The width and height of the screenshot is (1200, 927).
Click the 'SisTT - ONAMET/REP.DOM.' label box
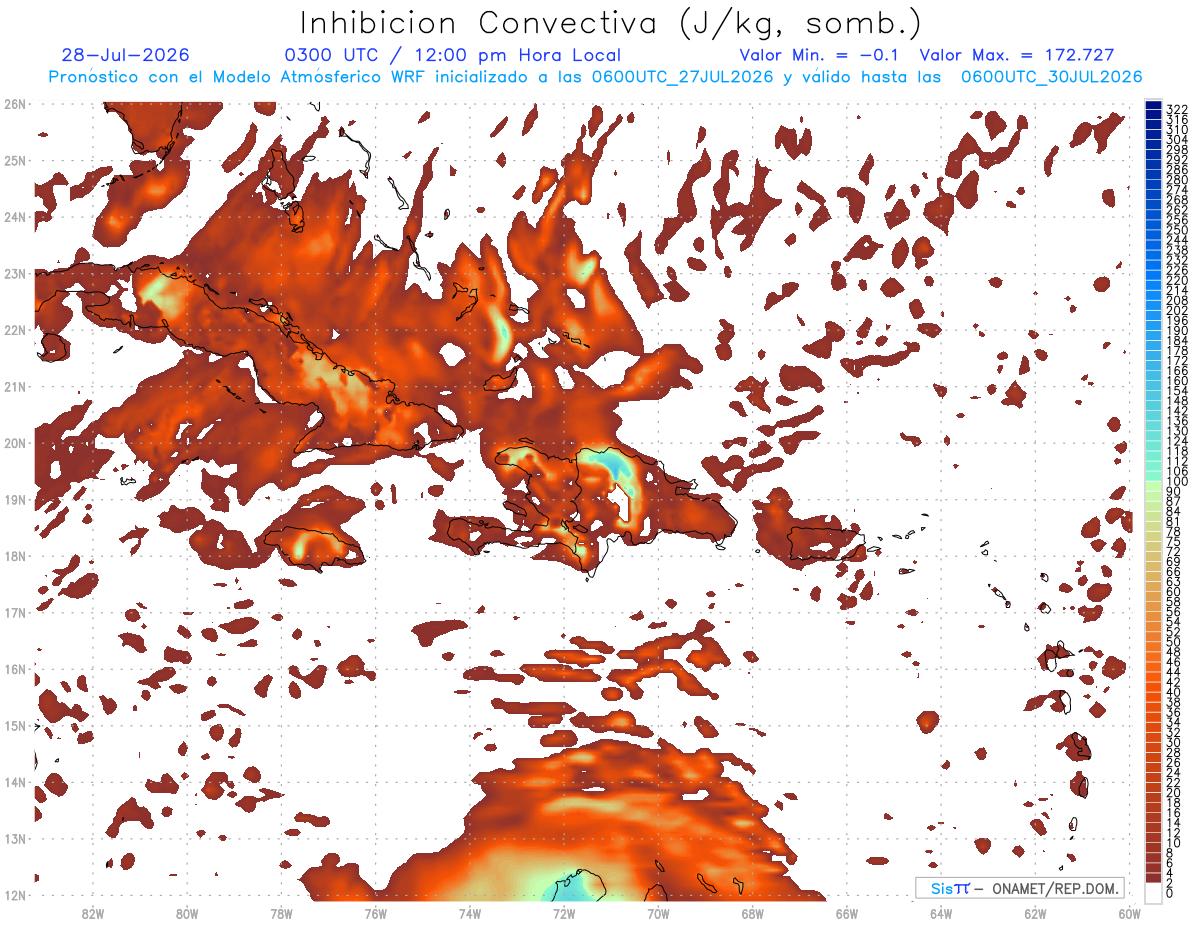(x=1020, y=888)
